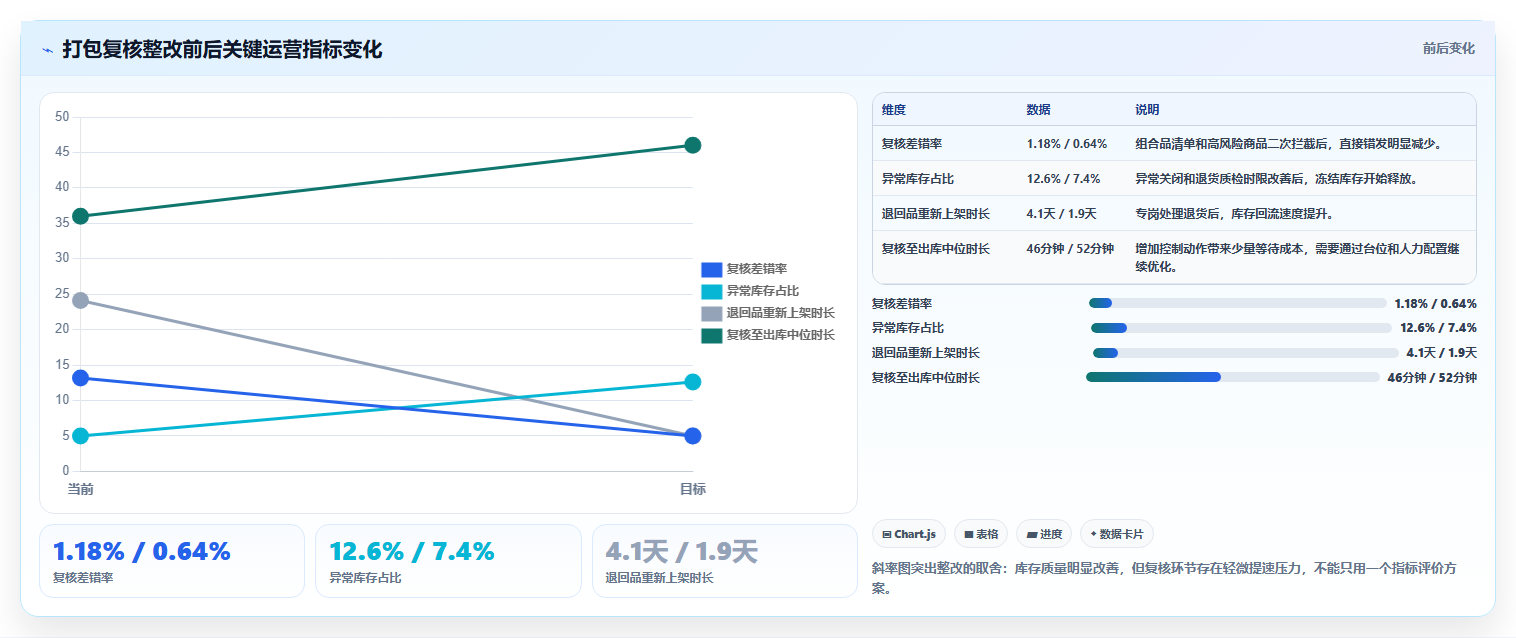Click the 进度 tag chip
1516x638 pixels.
(x=1044, y=534)
